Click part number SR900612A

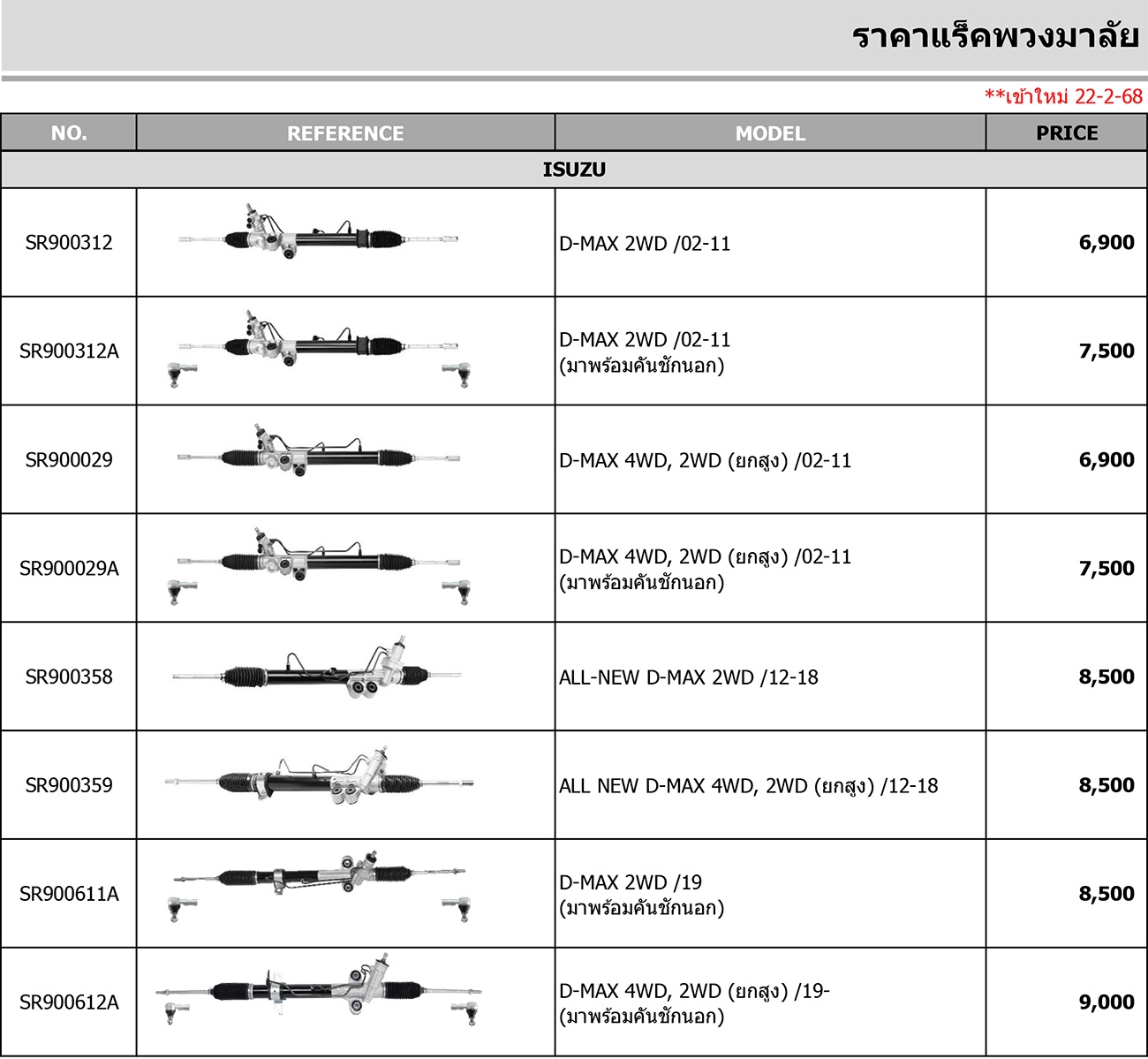pyautogui.click(x=69, y=1002)
